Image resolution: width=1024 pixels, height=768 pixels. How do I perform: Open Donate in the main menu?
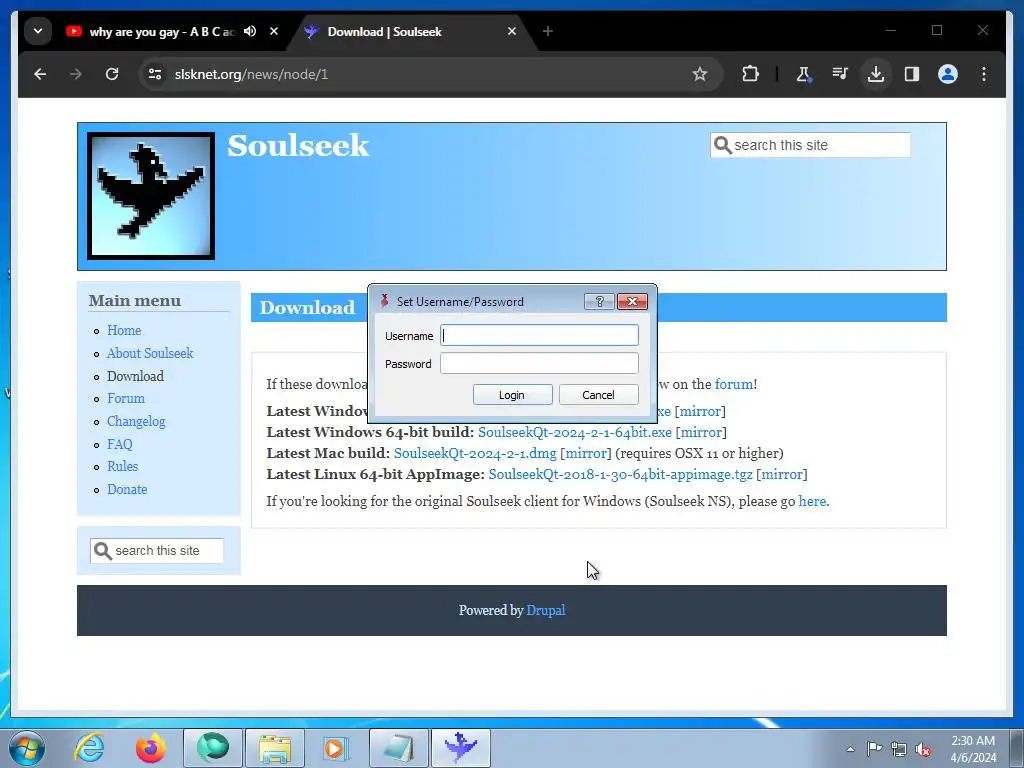[127, 489]
